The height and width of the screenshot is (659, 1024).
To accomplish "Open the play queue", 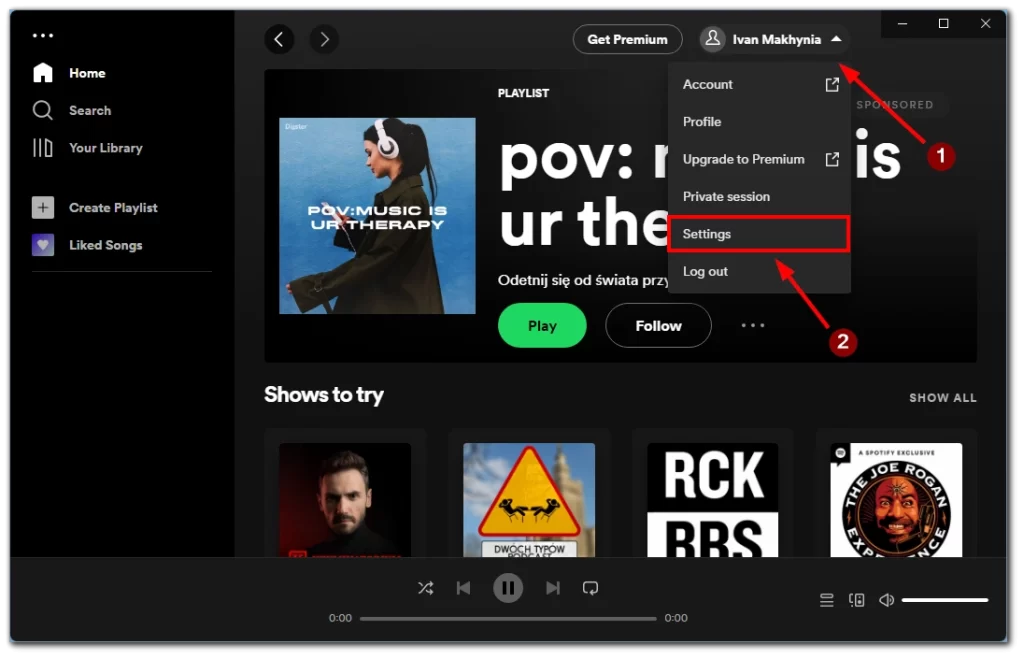I will click(827, 600).
